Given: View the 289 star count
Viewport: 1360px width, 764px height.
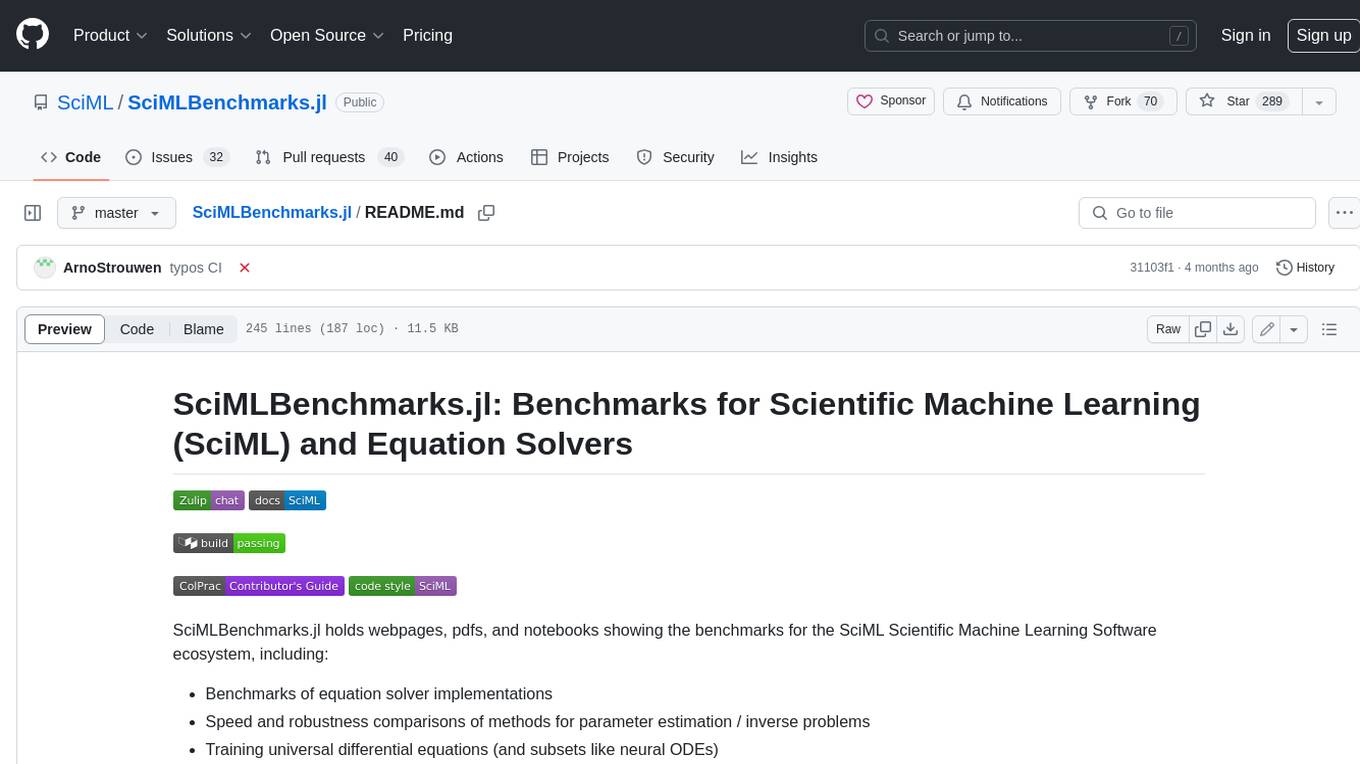Looking at the screenshot, I should [x=1272, y=101].
